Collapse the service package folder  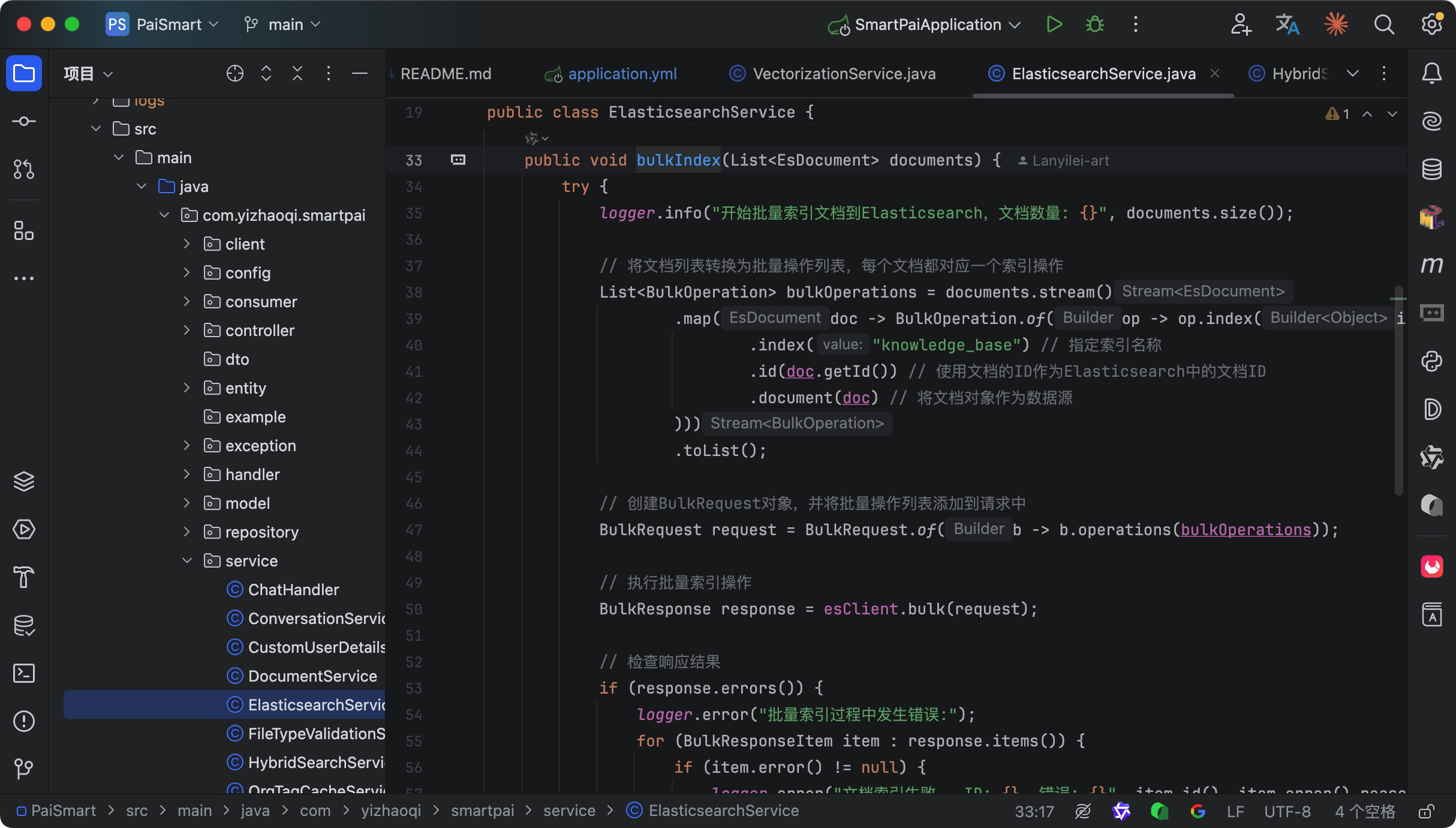coord(186,560)
